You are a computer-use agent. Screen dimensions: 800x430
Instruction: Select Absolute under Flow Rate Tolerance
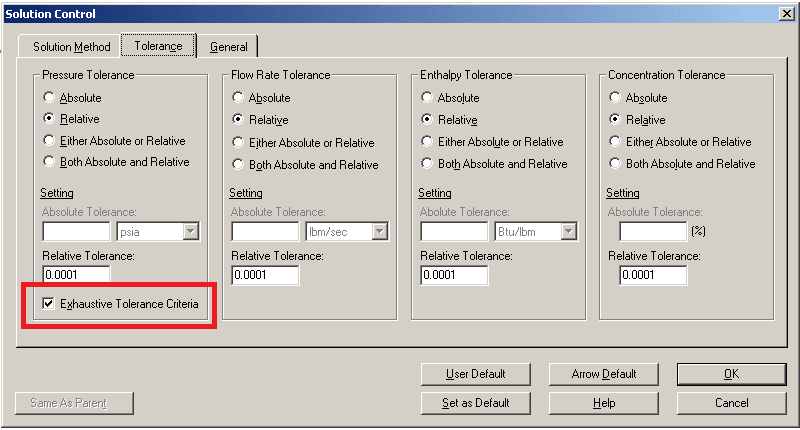click(x=261, y=97)
